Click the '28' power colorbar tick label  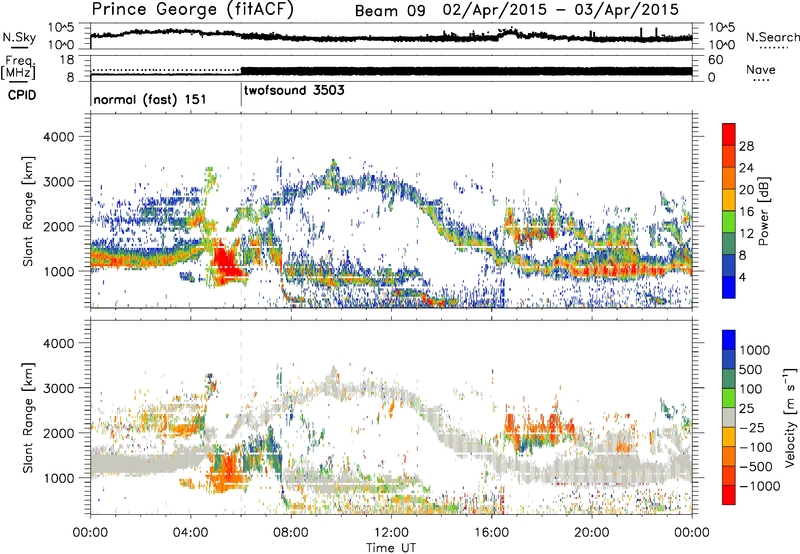coord(746,146)
